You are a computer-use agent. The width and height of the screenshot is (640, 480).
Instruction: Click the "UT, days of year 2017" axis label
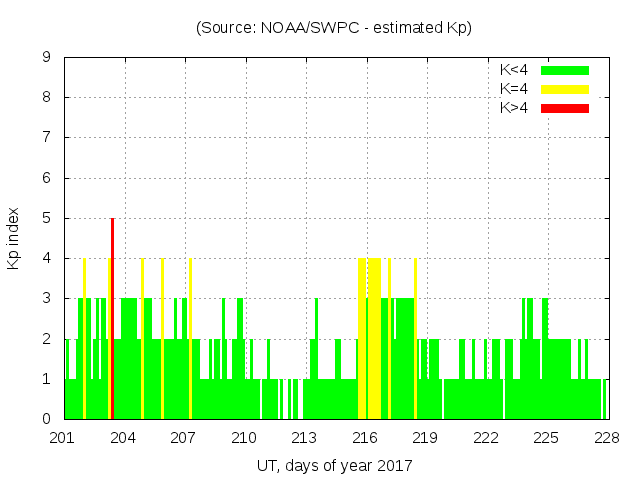pyautogui.click(x=334, y=465)
